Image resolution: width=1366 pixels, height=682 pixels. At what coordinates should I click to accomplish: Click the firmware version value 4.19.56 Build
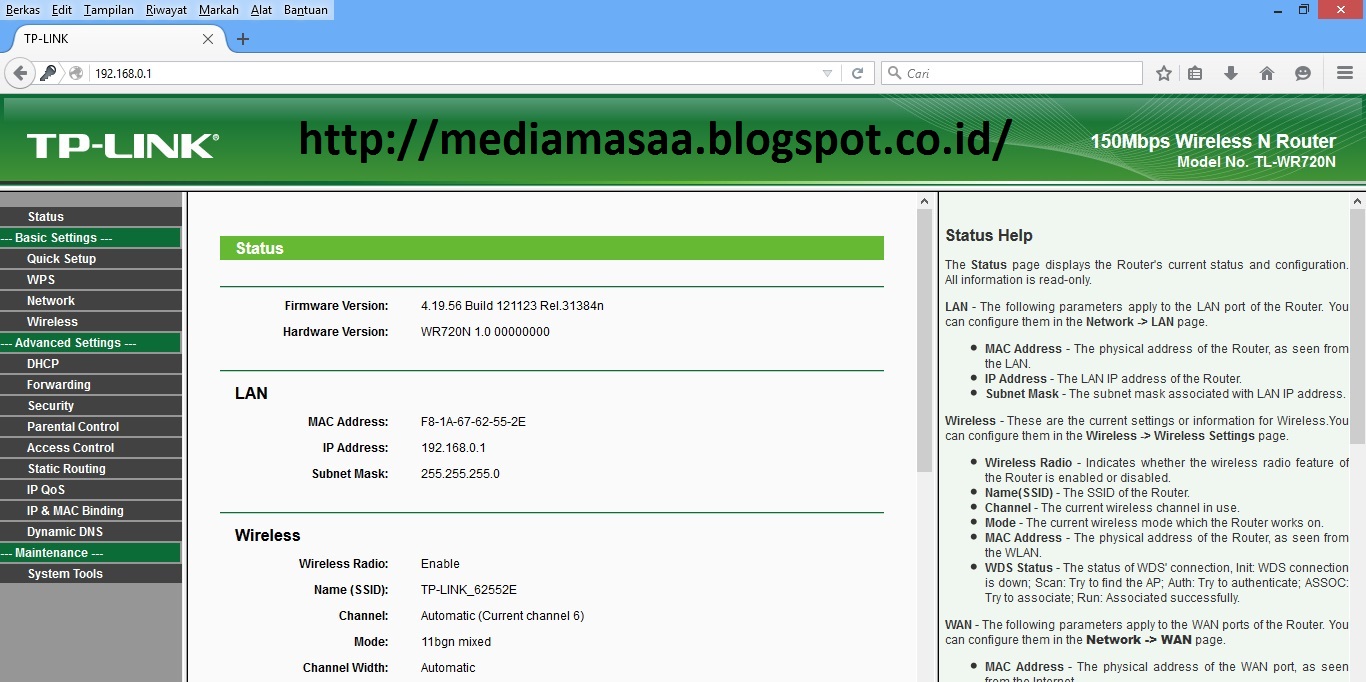(x=512, y=306)
